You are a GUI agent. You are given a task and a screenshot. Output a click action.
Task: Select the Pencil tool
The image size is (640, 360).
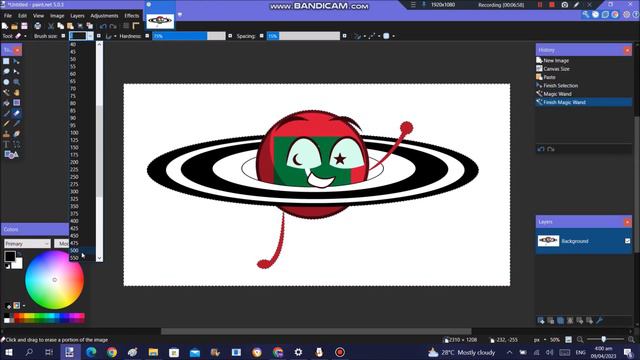pyautogui.click(x=6, y=124)
